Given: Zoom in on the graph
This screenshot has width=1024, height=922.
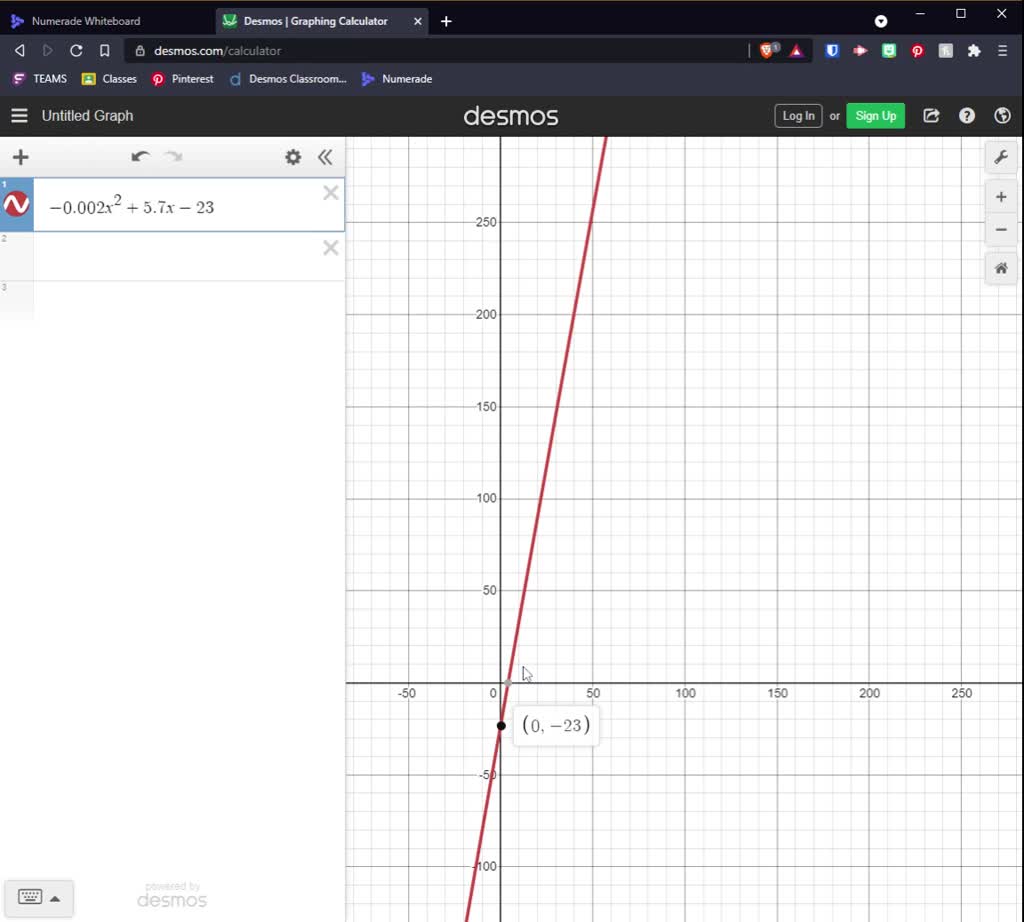Looking at the screenshot, I should [1001, 196].
